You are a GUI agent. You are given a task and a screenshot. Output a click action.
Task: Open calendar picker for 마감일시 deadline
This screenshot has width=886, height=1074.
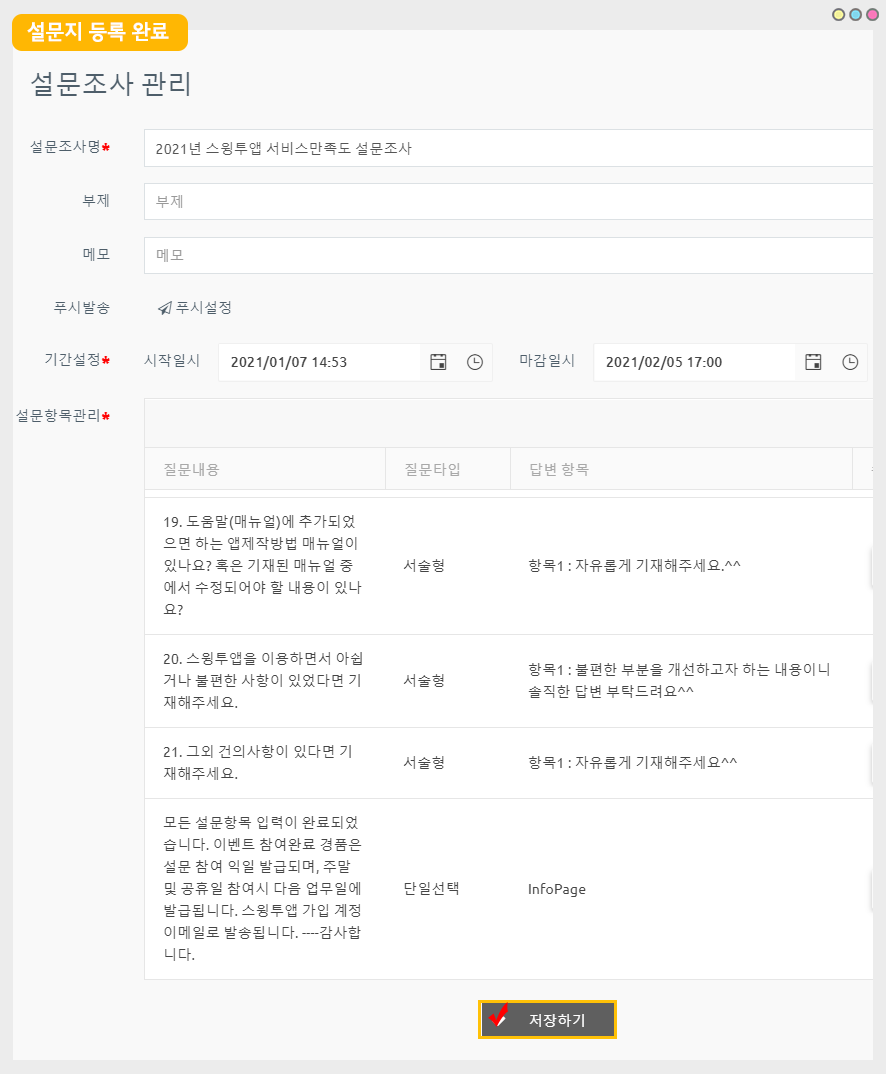[812, 362]
